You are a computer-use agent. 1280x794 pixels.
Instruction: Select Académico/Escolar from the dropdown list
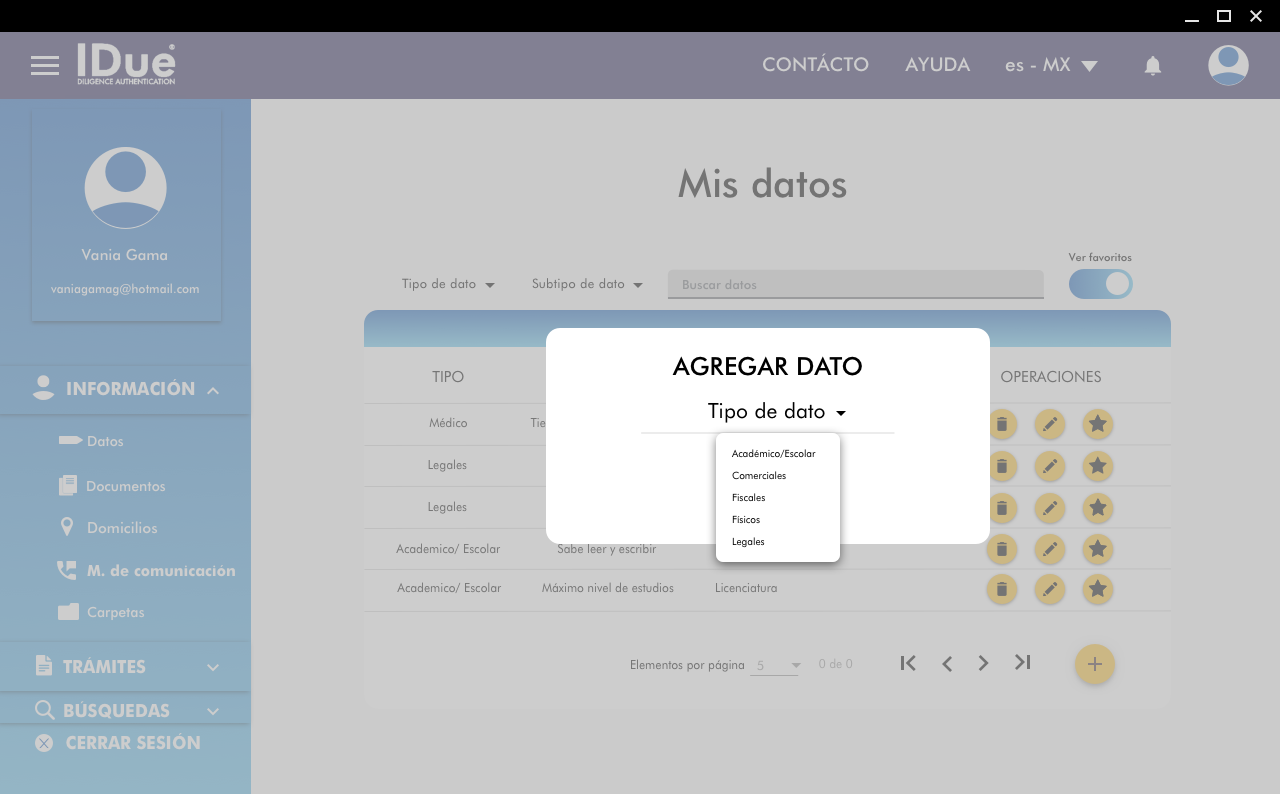click(773, 454)
